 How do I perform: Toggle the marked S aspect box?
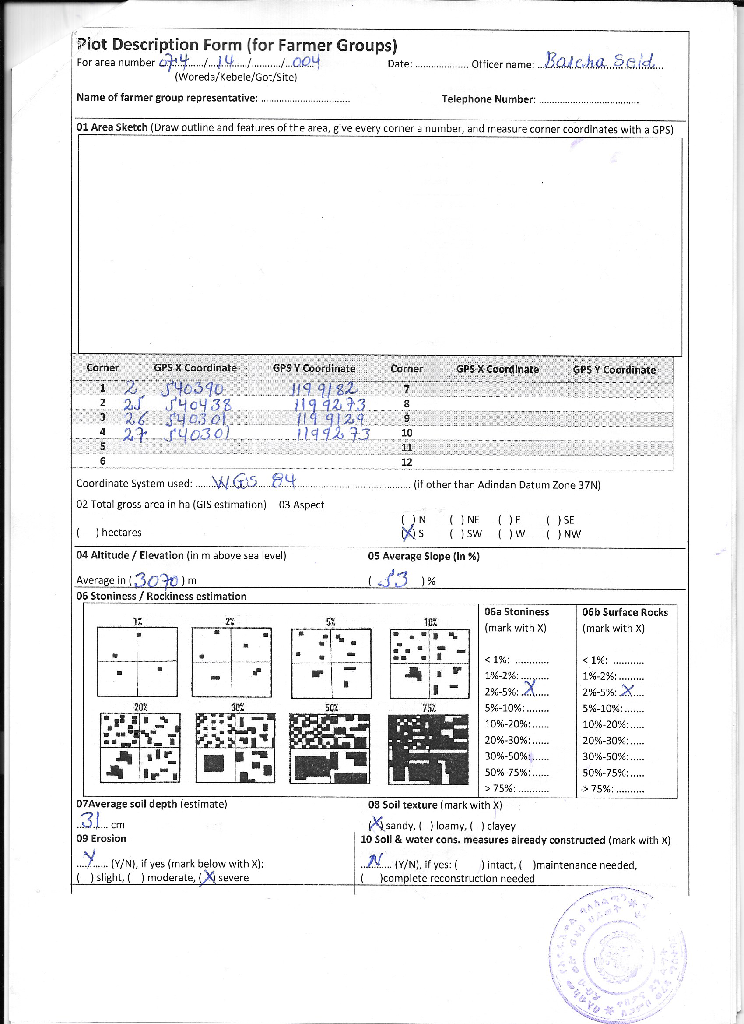(x=408, y=534)
